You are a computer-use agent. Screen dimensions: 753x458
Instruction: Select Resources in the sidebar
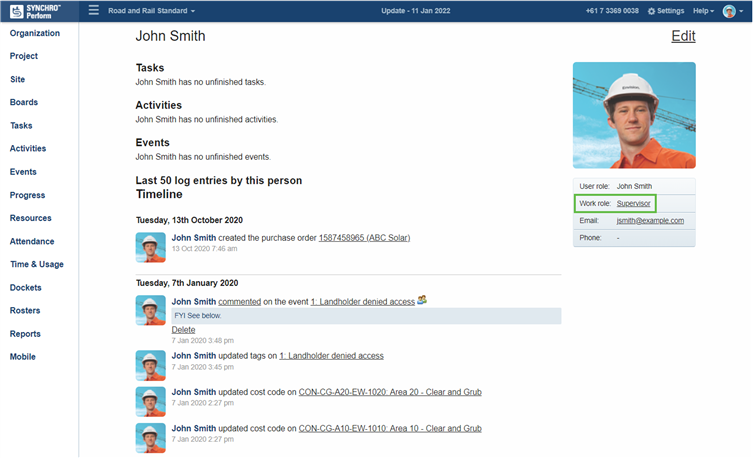tap(30, 218)
